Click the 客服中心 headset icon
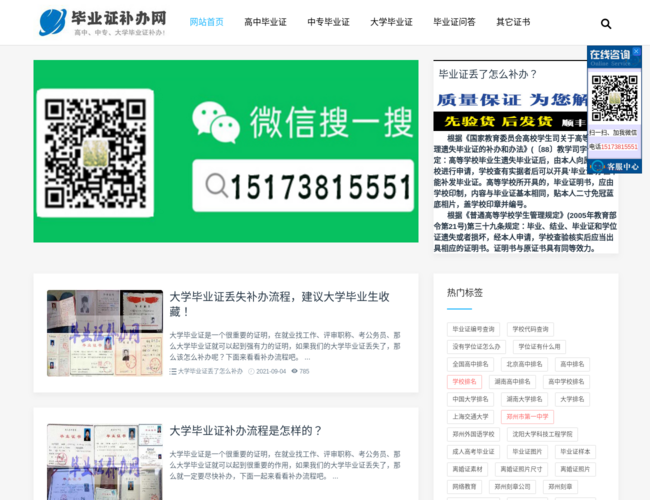 tap(597, 167)
